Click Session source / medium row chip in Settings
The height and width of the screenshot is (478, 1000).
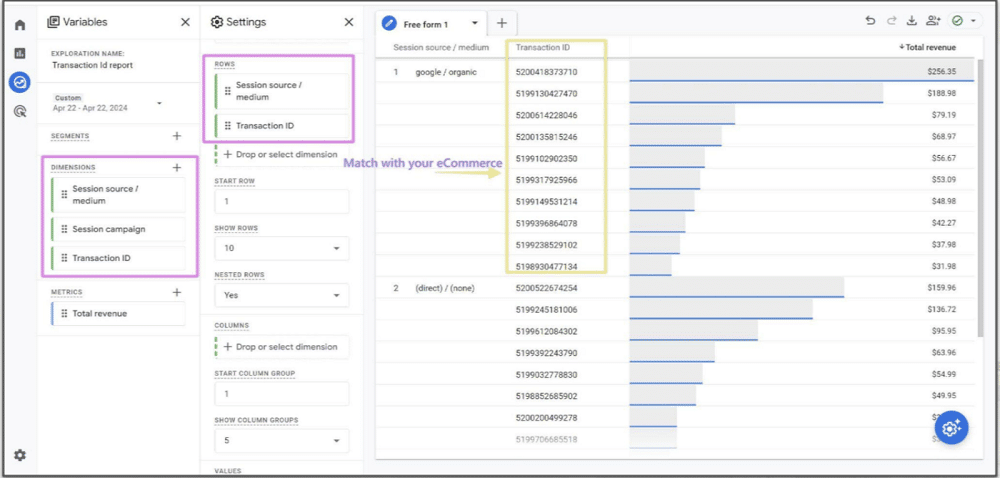[x=282, y=91]
